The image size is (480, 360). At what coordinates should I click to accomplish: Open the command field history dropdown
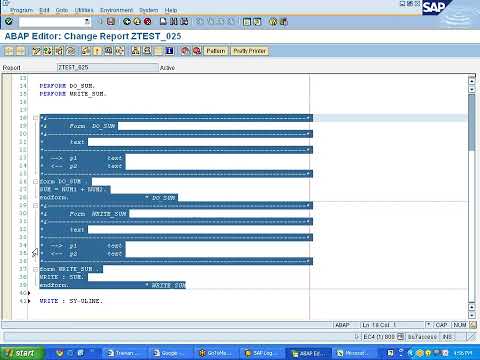click(87, 22)
